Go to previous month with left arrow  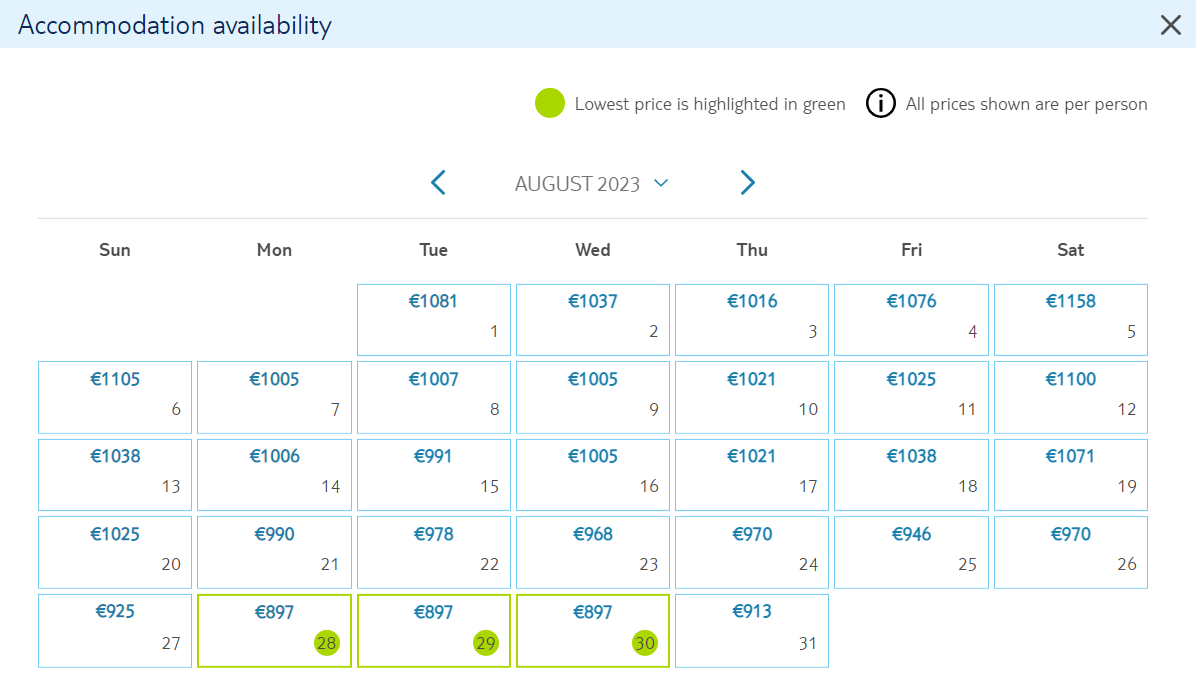(x=439, y=183)
